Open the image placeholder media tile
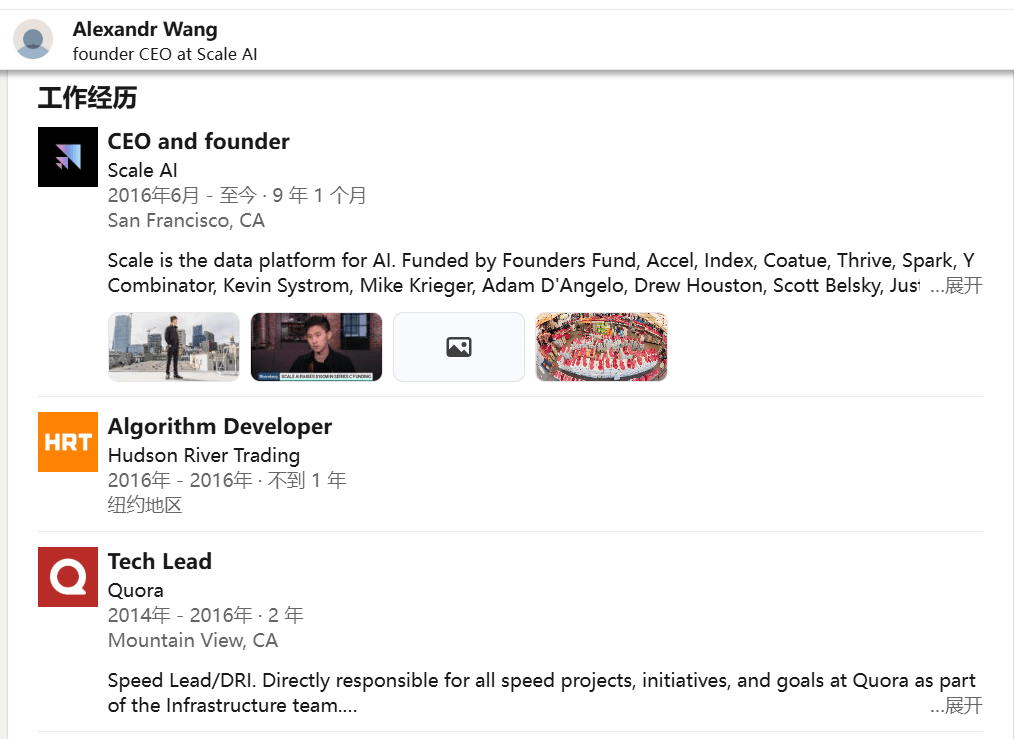Image resolution: width=1014 pixels, height=739 pixels. [x=459, y=347]
